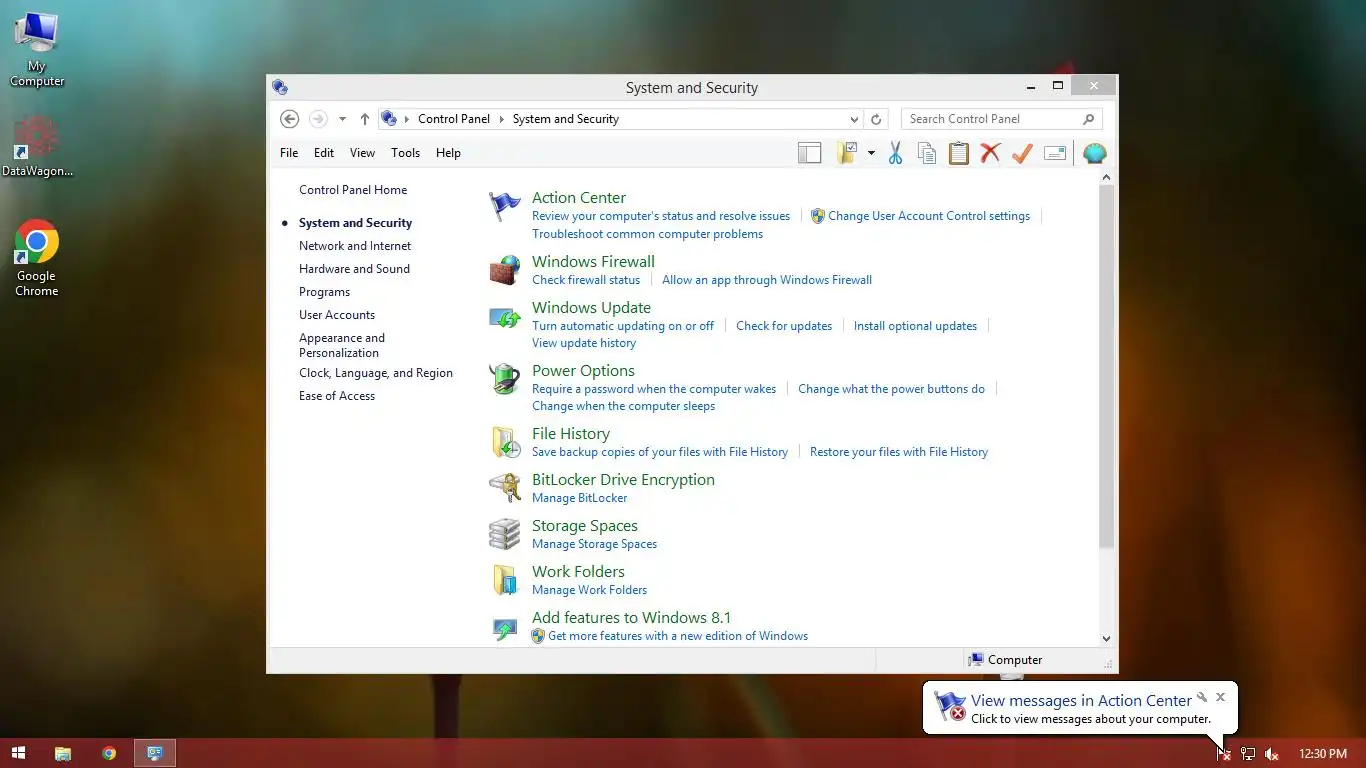Image resolution: width=1366 pixels, height=768 pixels.
Task: Click the My Computer desktop icon
Action: 37,49
